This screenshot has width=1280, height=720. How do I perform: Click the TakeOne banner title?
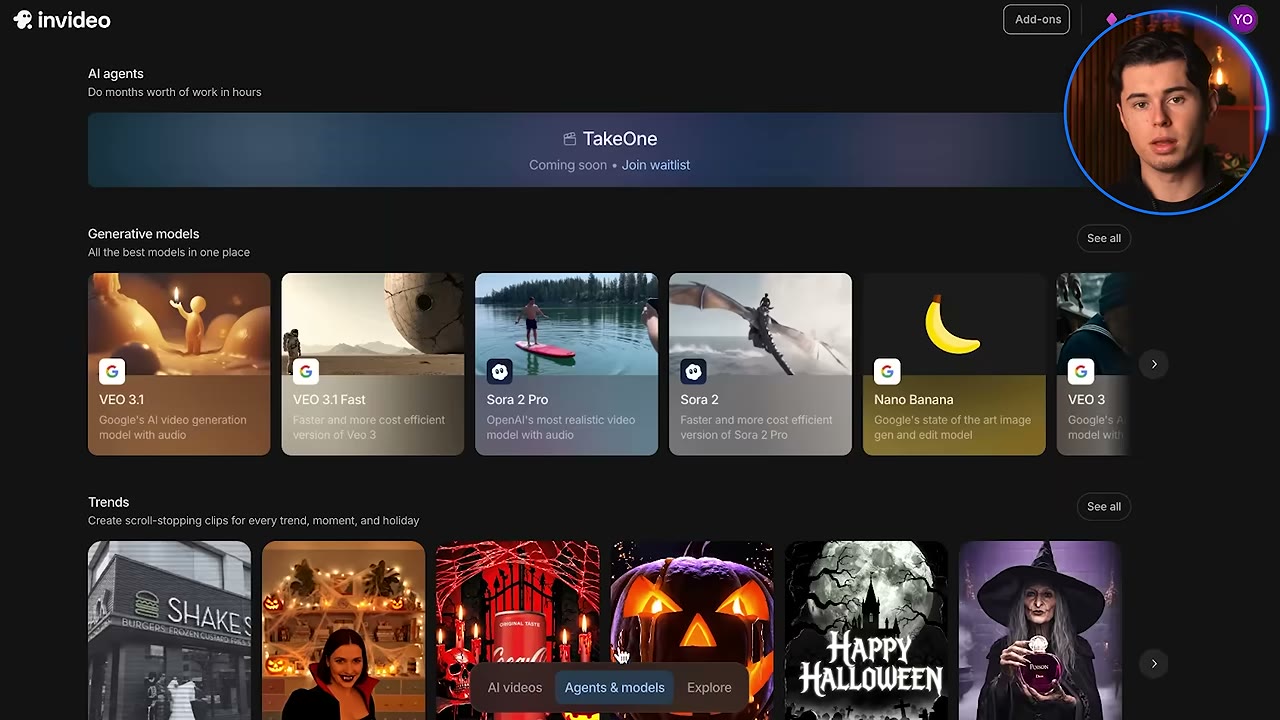tap(620, 139)
